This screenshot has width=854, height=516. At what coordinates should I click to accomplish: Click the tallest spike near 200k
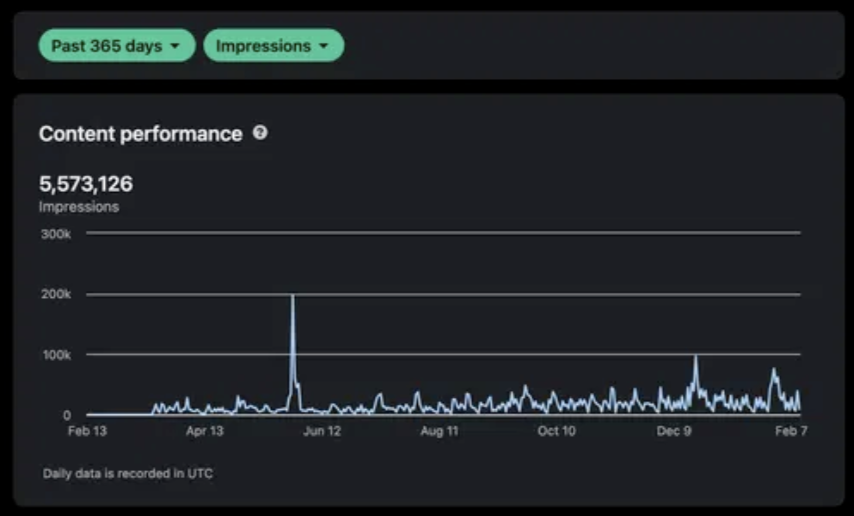(293, 298)
